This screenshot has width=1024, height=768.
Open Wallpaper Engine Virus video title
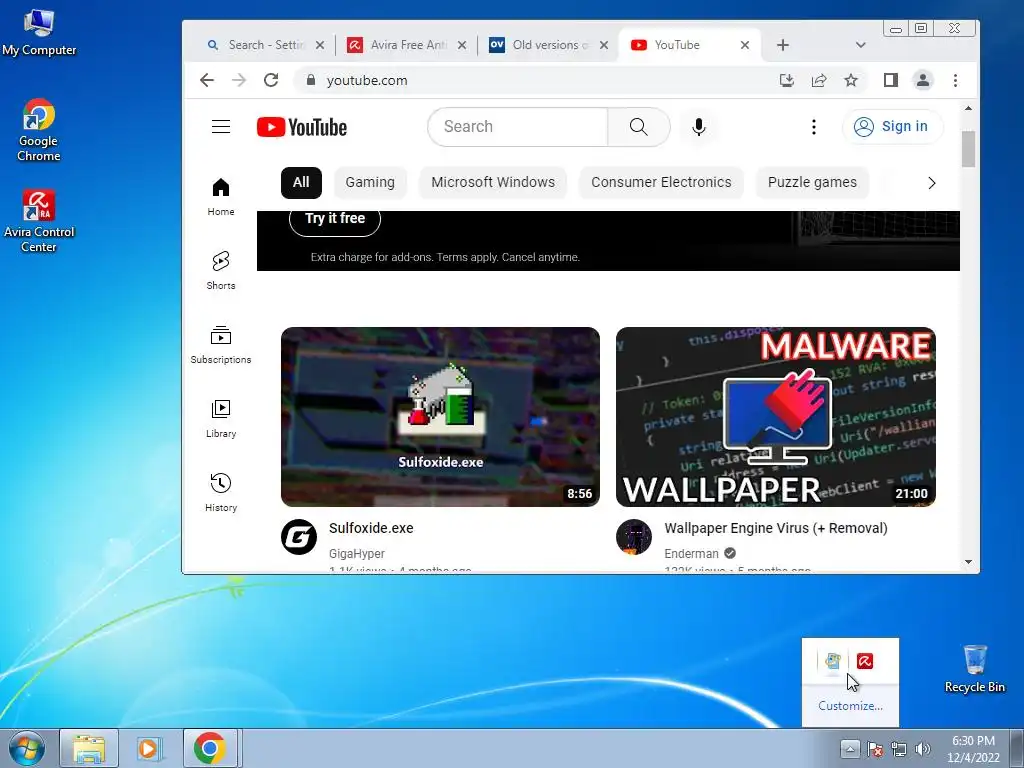point(776,528)
